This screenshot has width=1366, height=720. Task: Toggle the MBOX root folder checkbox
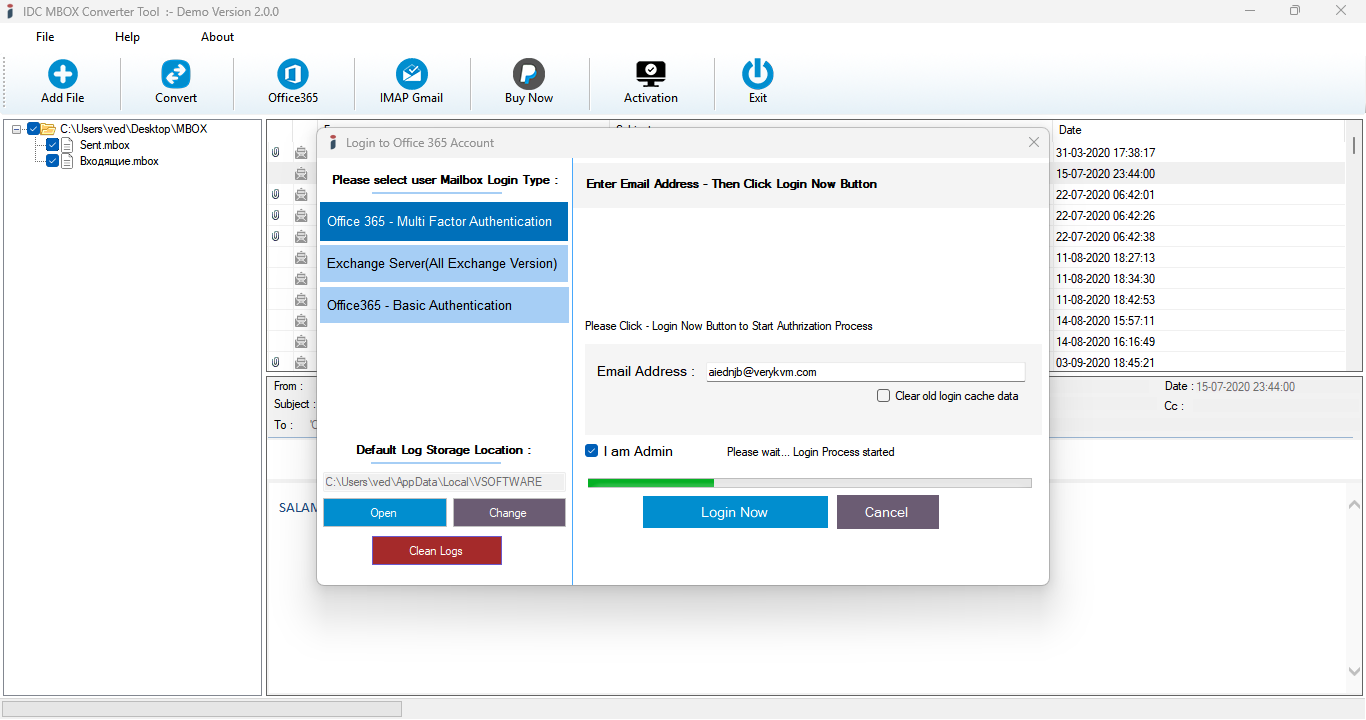[x=33, y=129]
